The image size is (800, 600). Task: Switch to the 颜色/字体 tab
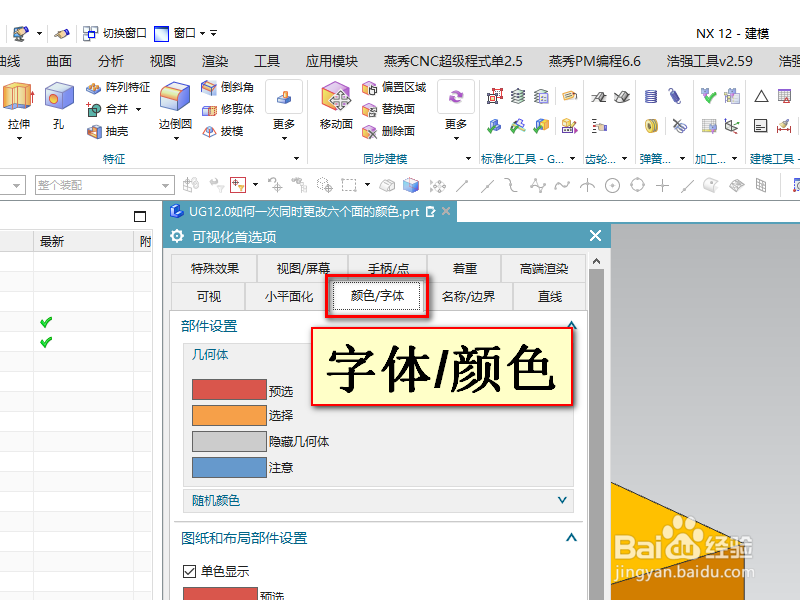click(x=377, y=297)
